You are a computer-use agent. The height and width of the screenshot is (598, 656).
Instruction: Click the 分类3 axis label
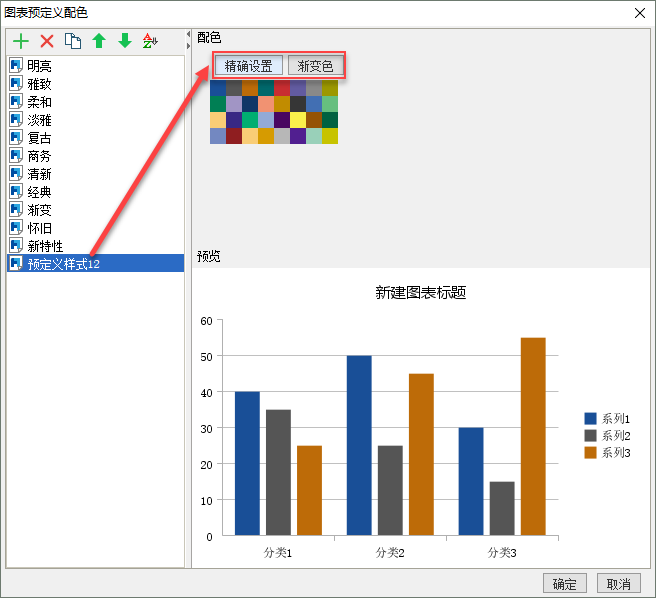(502, 553)
